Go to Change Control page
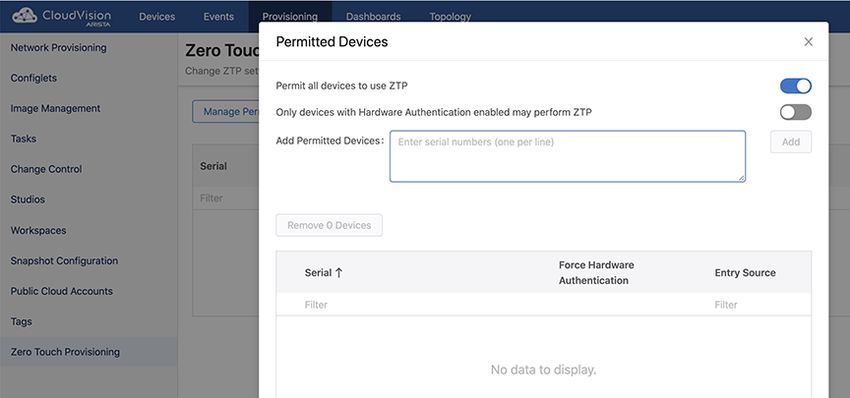 click(x=46, y=169)
